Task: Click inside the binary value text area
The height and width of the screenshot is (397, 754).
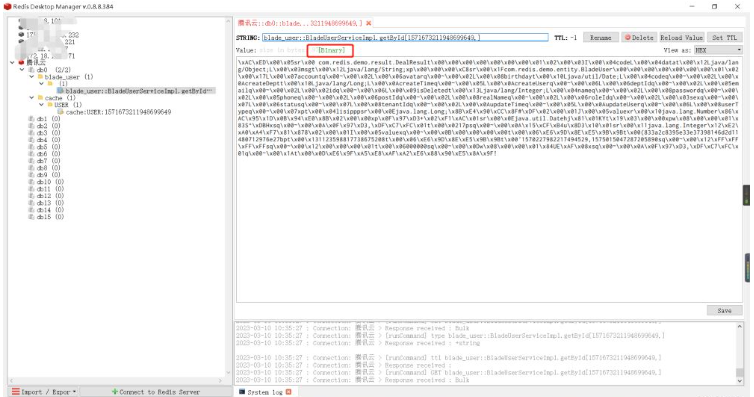Action: coord(489,180)
